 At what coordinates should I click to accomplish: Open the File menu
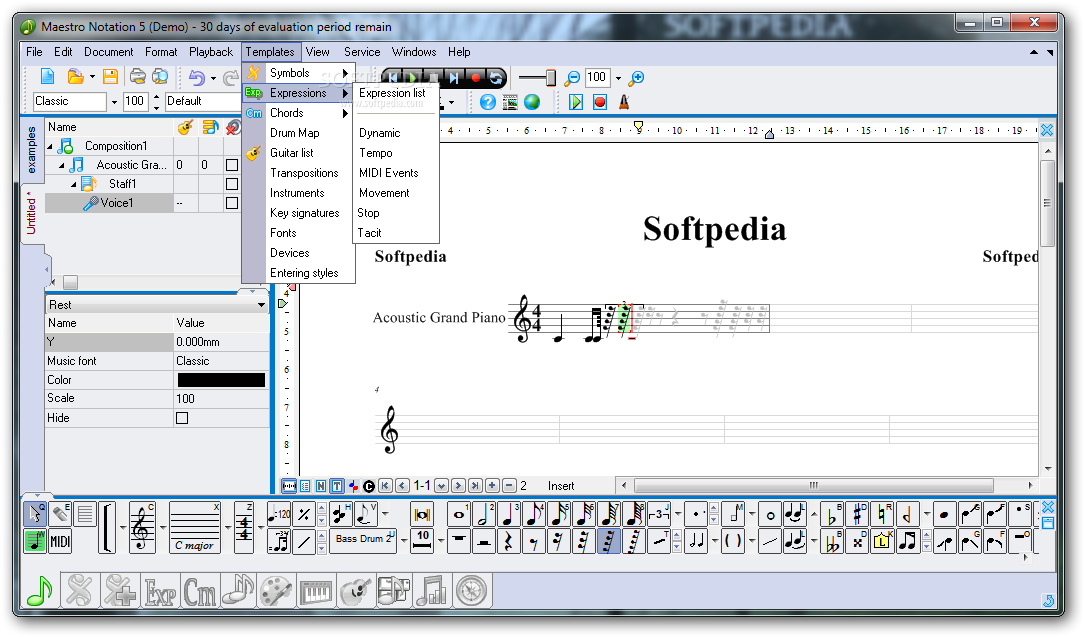click(x=34, y=52)
